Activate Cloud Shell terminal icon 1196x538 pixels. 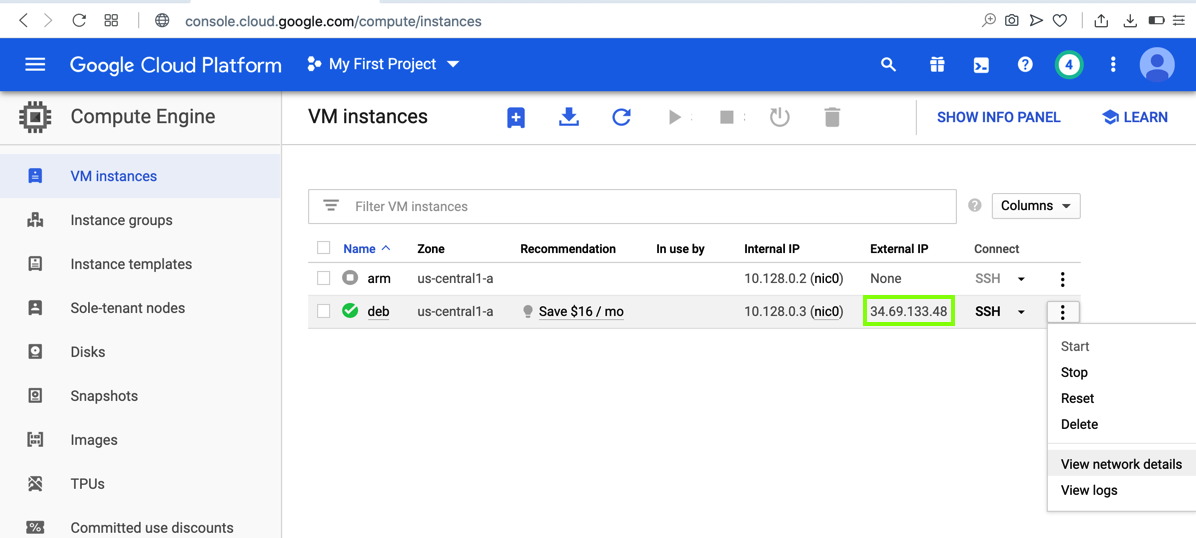pyautogui.click(x=982, y=65)
